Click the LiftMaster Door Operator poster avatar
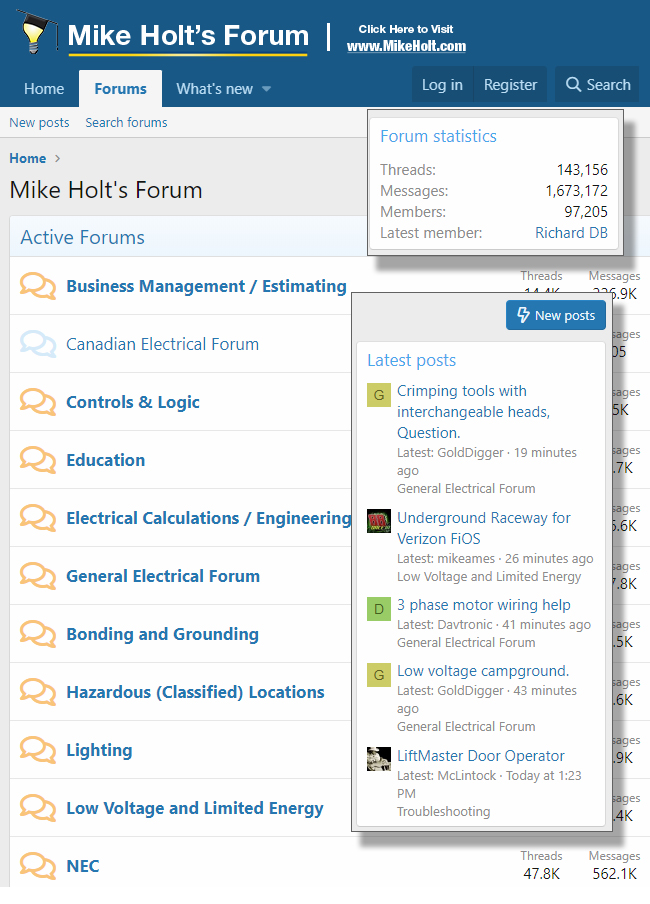Image resolution: width=650 pixels, height=904 pixels. point(379,759)
